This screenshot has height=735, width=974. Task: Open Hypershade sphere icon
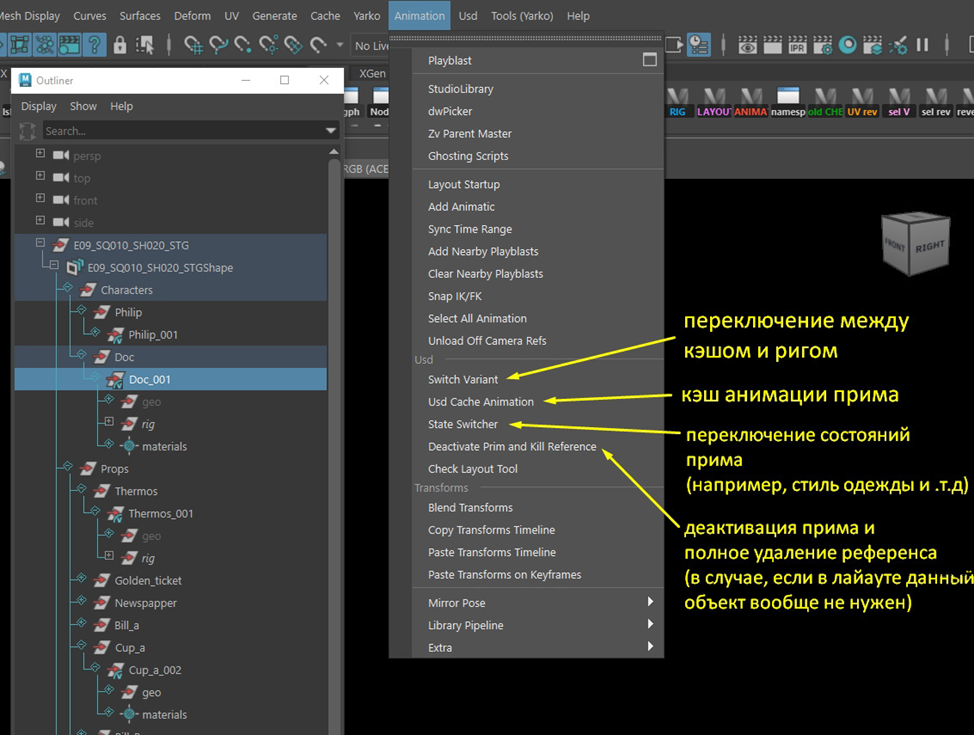pyautogui.click(x=847, y=45)
